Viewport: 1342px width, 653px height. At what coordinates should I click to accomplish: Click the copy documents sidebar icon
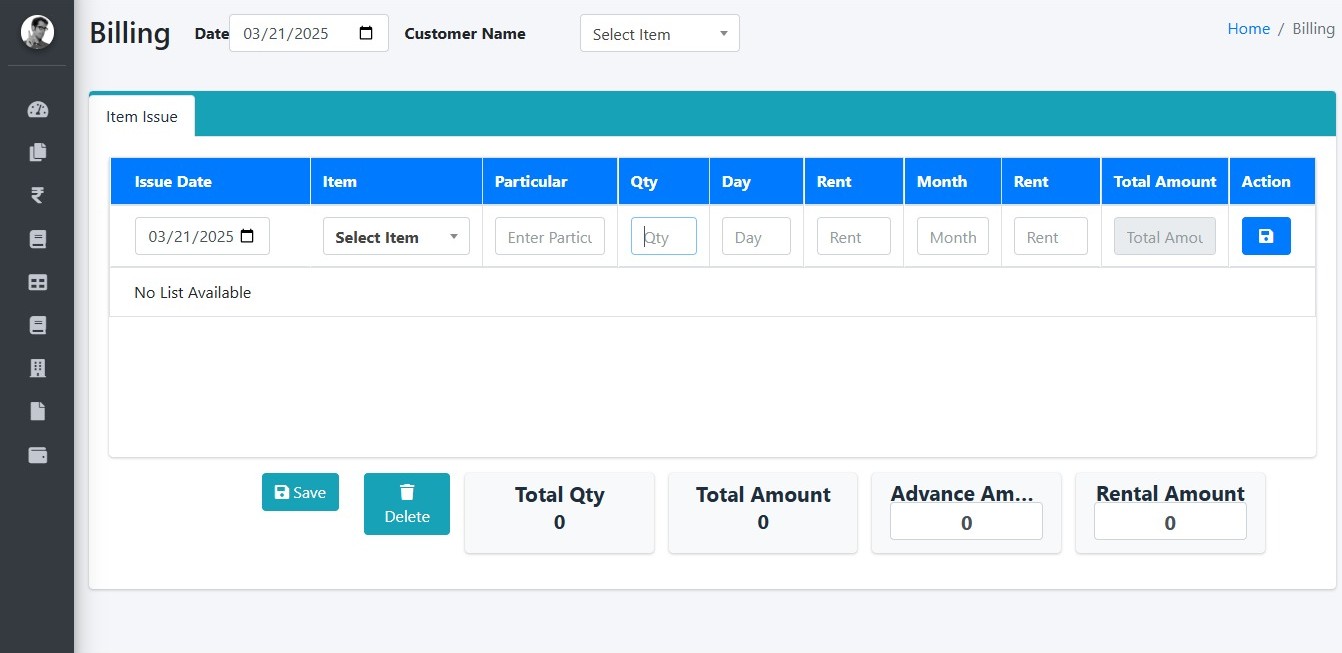pyautogui.click(x=38, y=153)
